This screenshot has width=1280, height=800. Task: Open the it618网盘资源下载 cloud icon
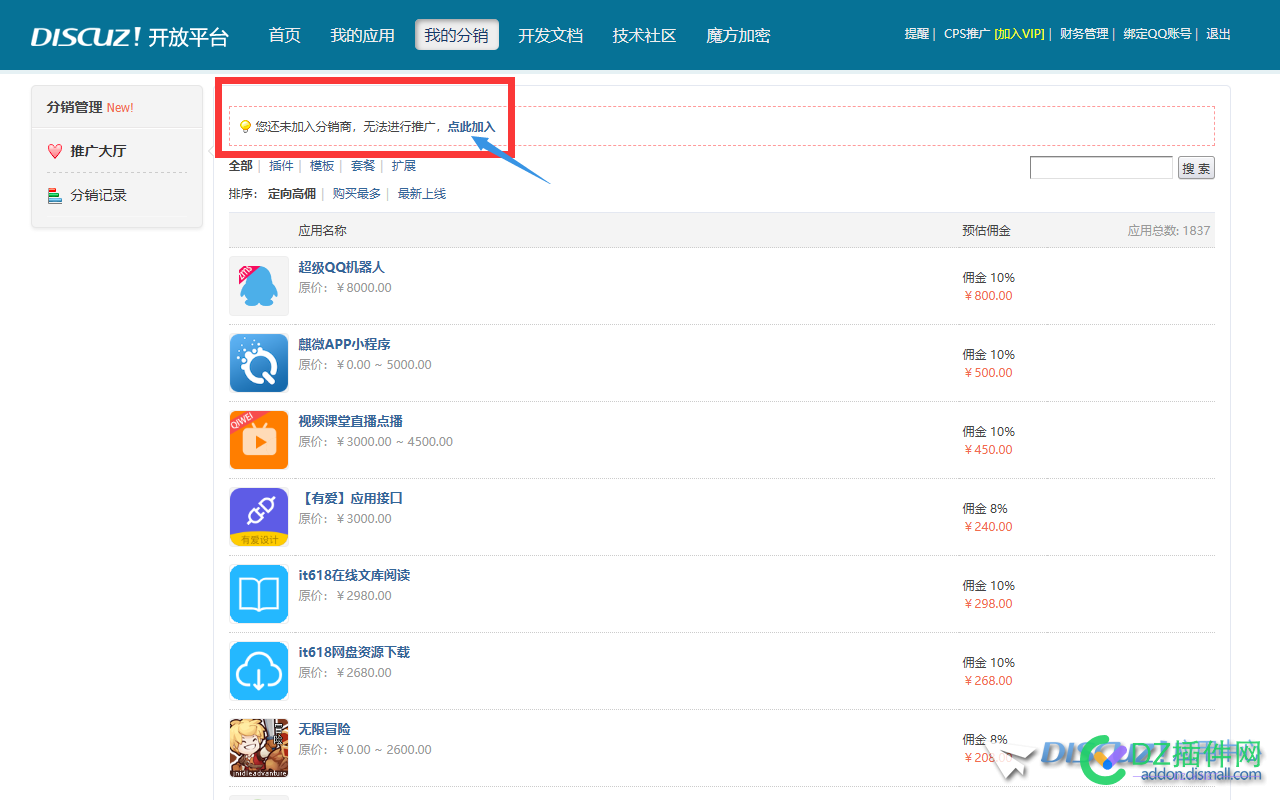coord(259,671)
